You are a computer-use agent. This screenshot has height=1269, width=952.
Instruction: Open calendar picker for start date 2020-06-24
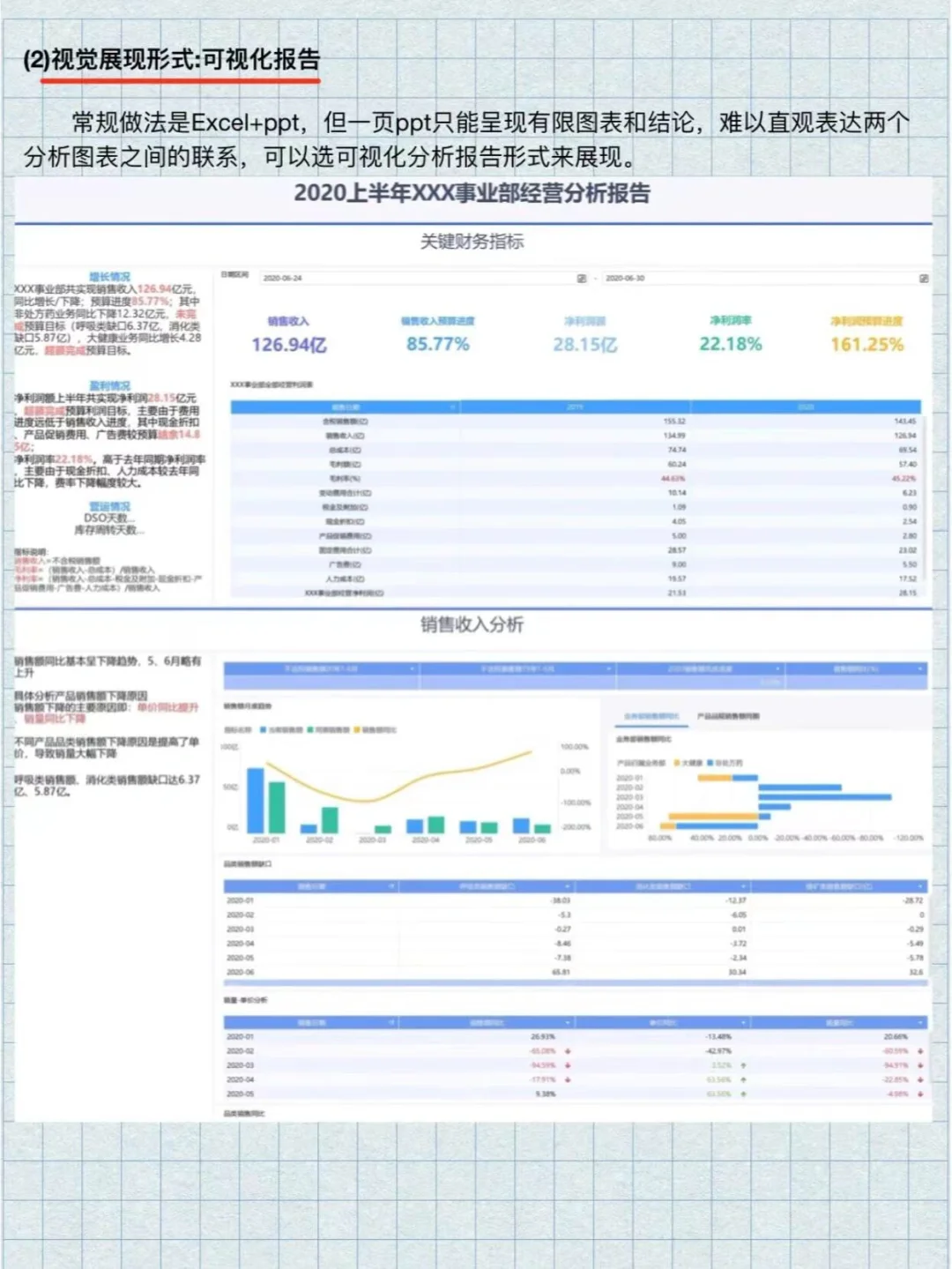click(582, 278)
